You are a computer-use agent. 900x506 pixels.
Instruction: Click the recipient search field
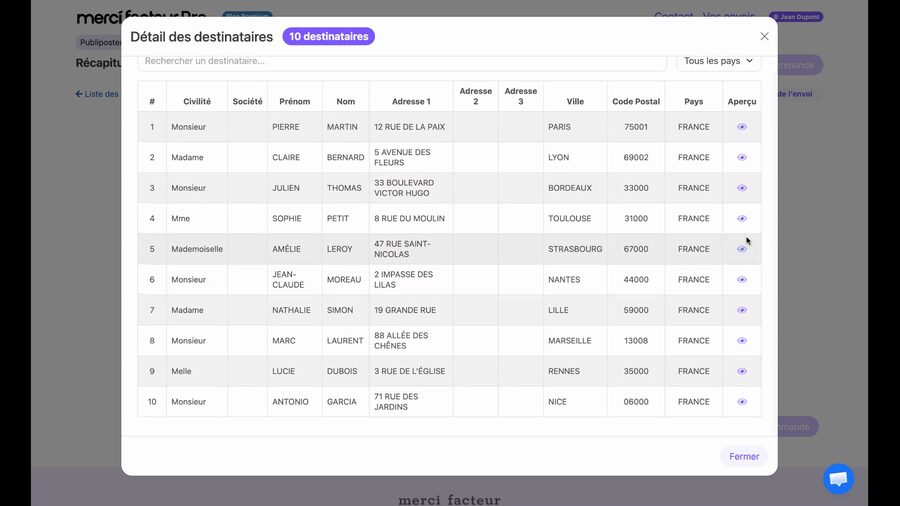point(402,61)
